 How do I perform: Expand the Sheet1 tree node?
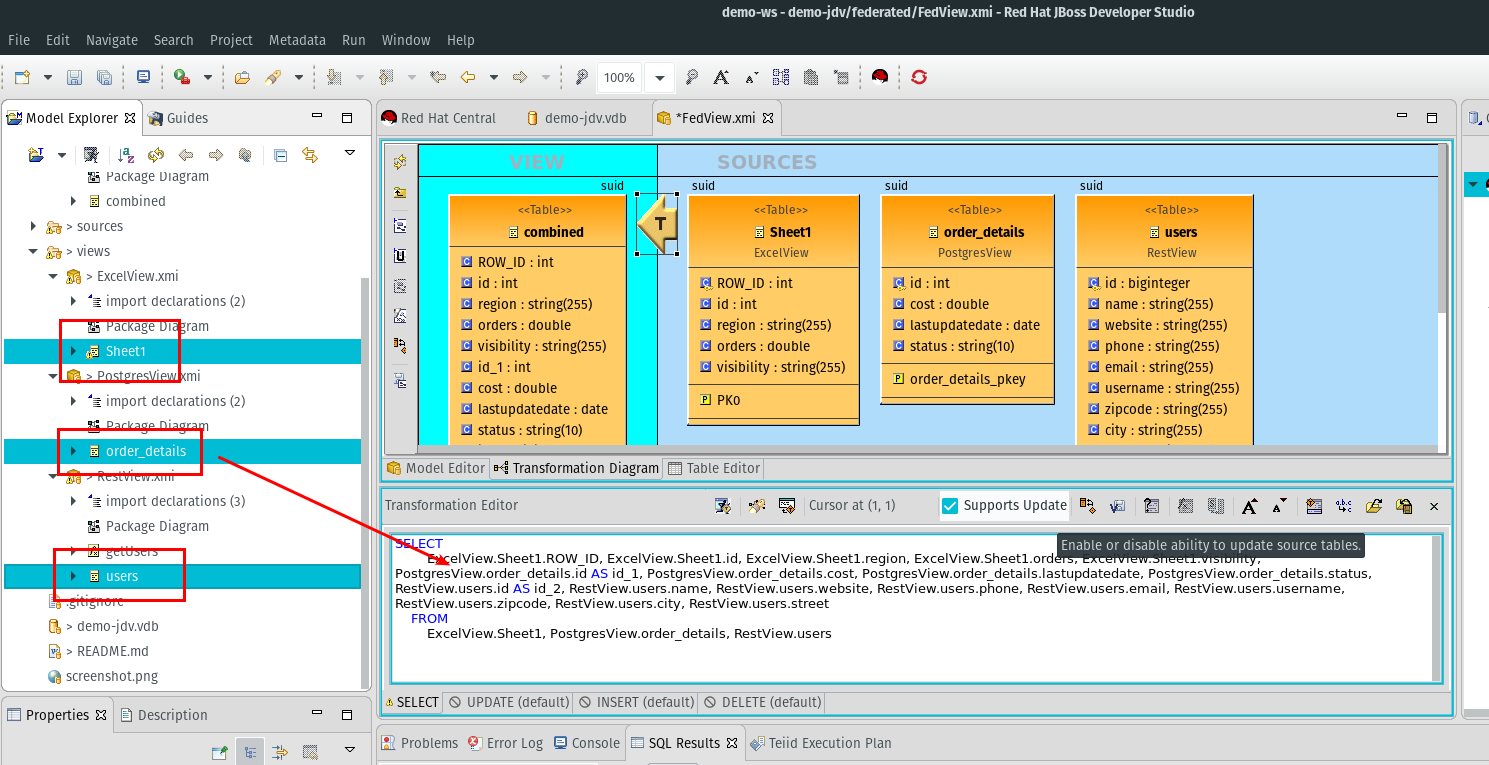(x=73, y=351)
